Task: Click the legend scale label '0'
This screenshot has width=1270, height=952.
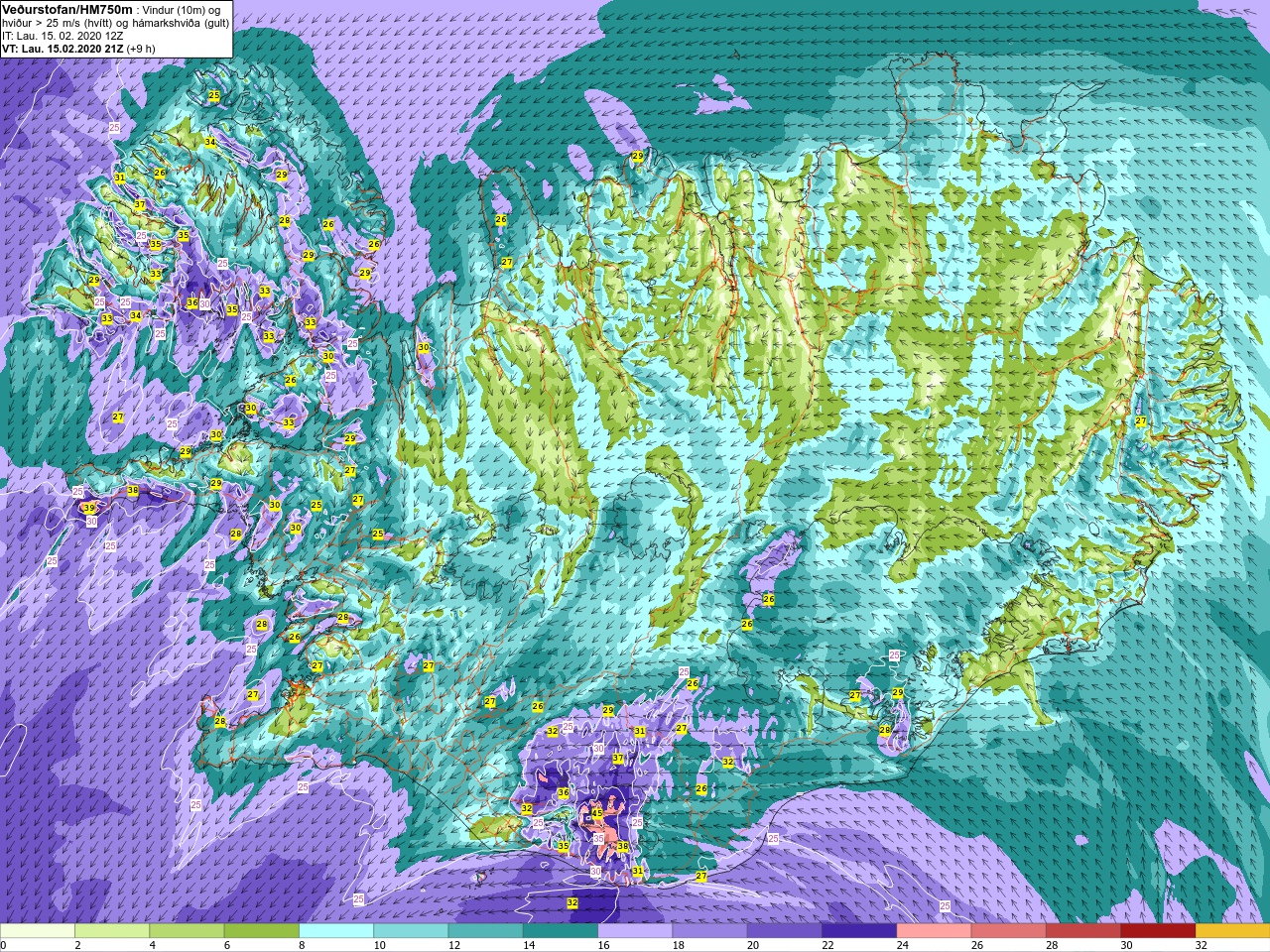Action: (3, 945)
